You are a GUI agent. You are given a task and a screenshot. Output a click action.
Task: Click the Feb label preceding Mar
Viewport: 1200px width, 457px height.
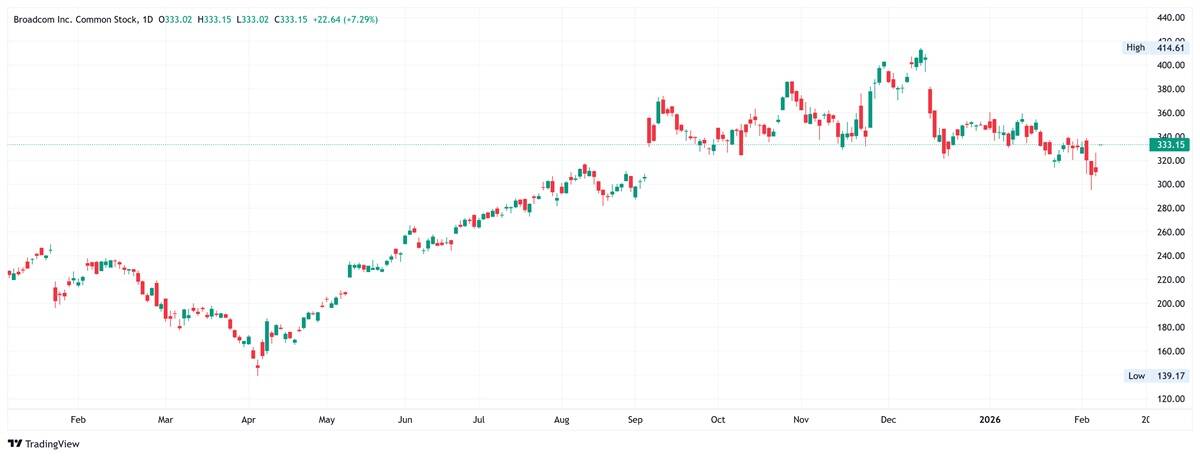pos(79,421)
